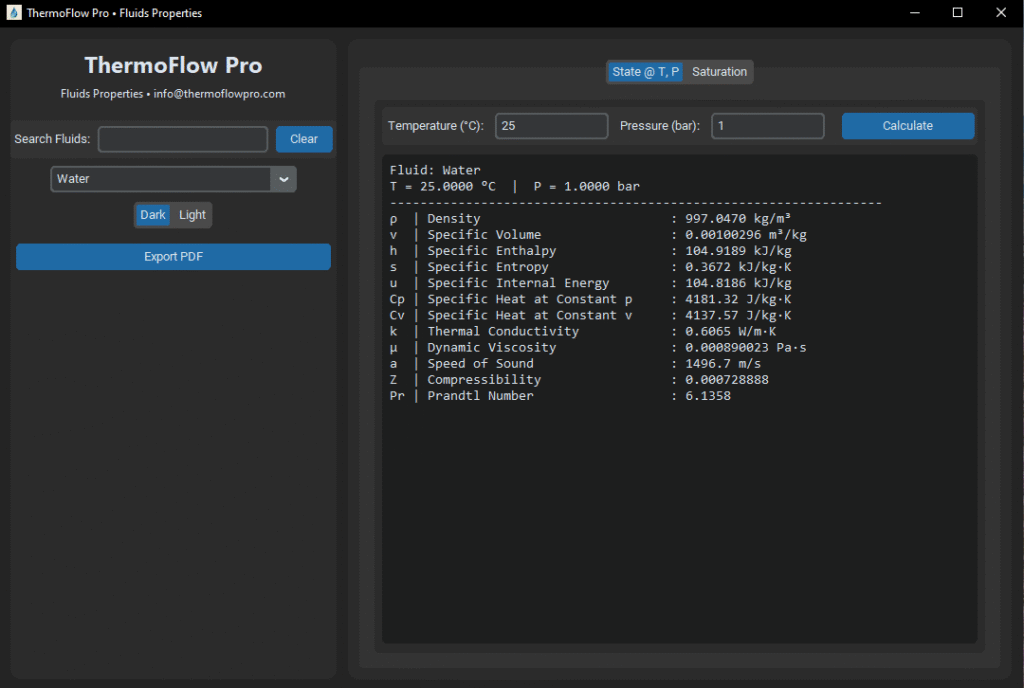1024x688 pixels.
Task: Close the ThermoFlow Pro window
Action: 1001,13
